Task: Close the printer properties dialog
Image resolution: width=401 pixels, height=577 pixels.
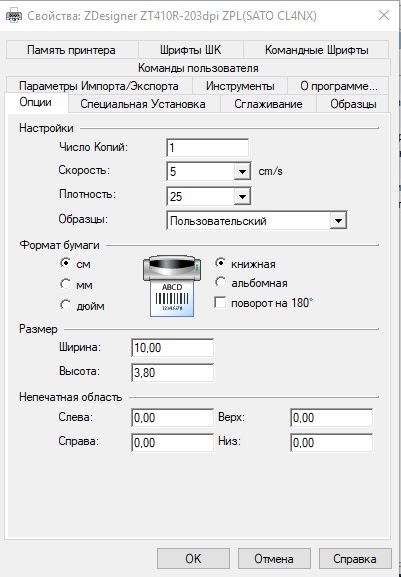Action: (384, 15)
